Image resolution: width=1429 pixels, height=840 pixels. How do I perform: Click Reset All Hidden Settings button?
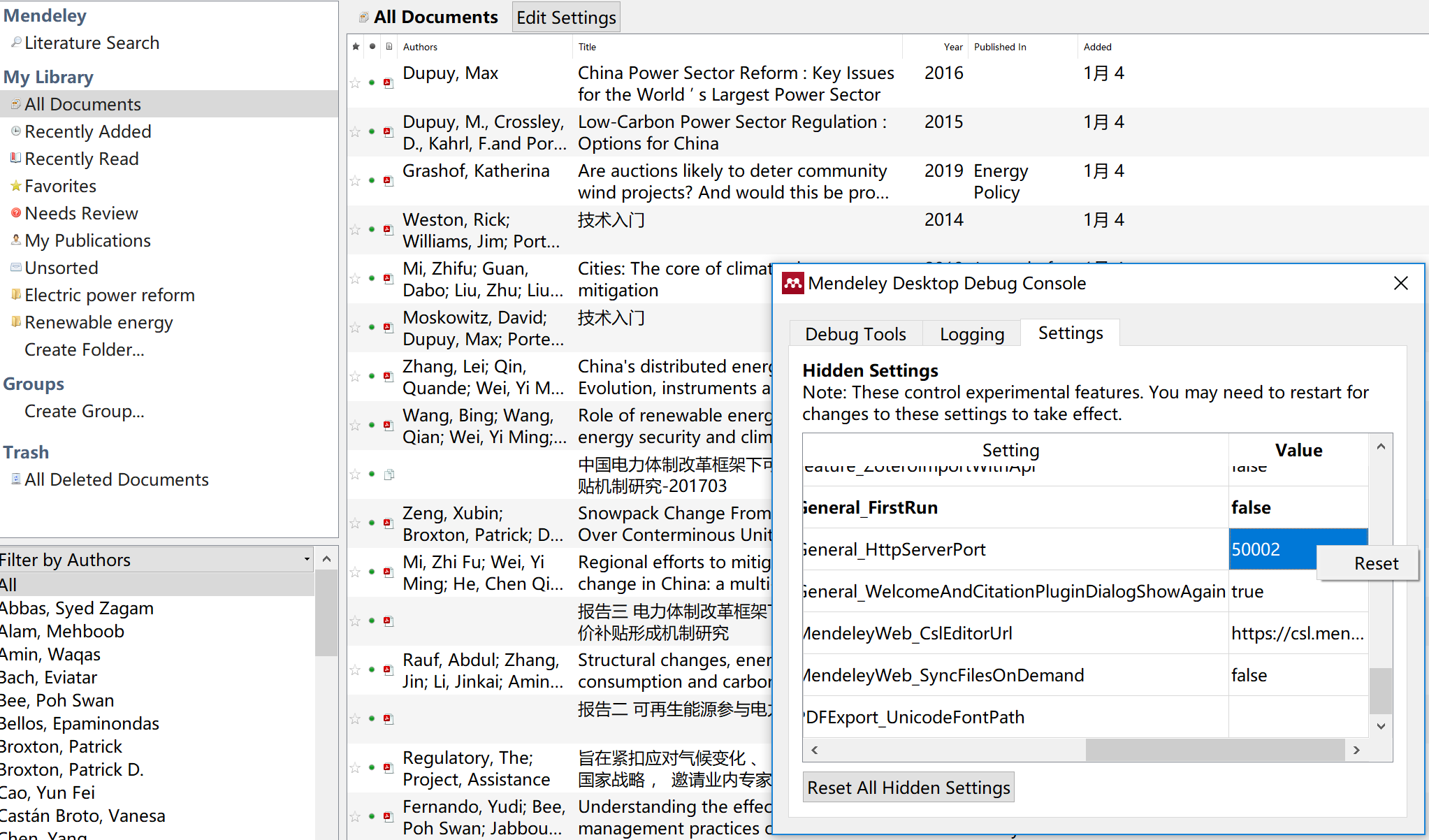908,788
